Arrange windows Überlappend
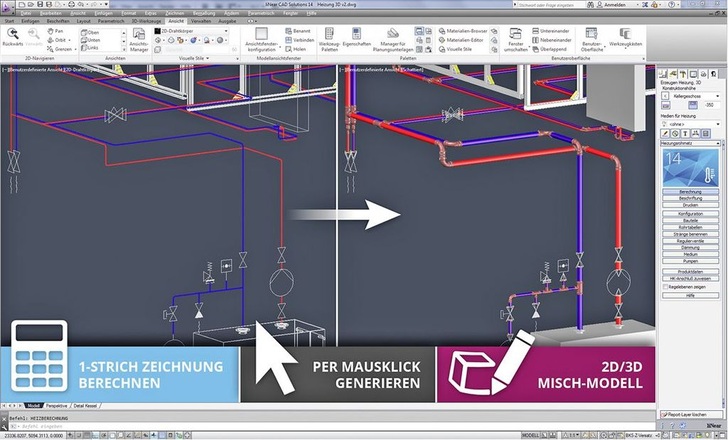The width and height of the screenshot is (728, 440). click(549, 49)
